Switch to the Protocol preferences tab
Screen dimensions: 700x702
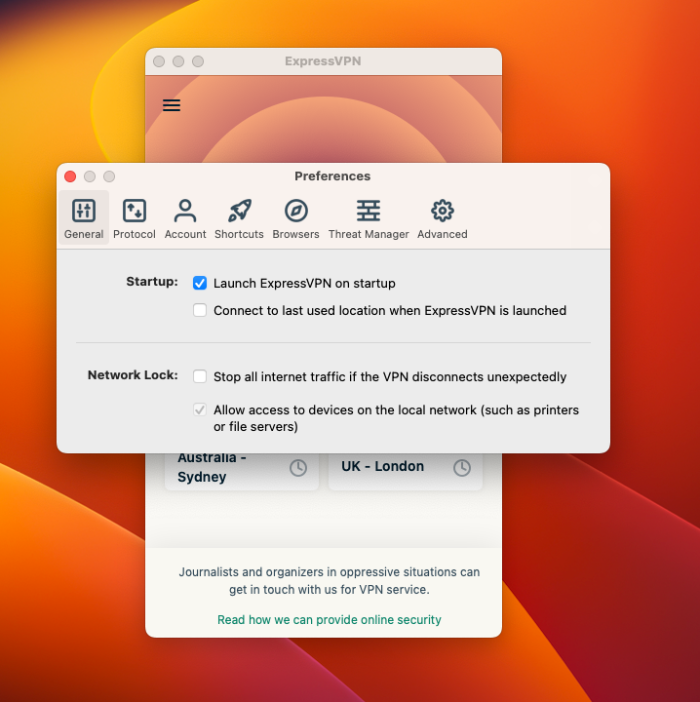click(x=134, y=218)
